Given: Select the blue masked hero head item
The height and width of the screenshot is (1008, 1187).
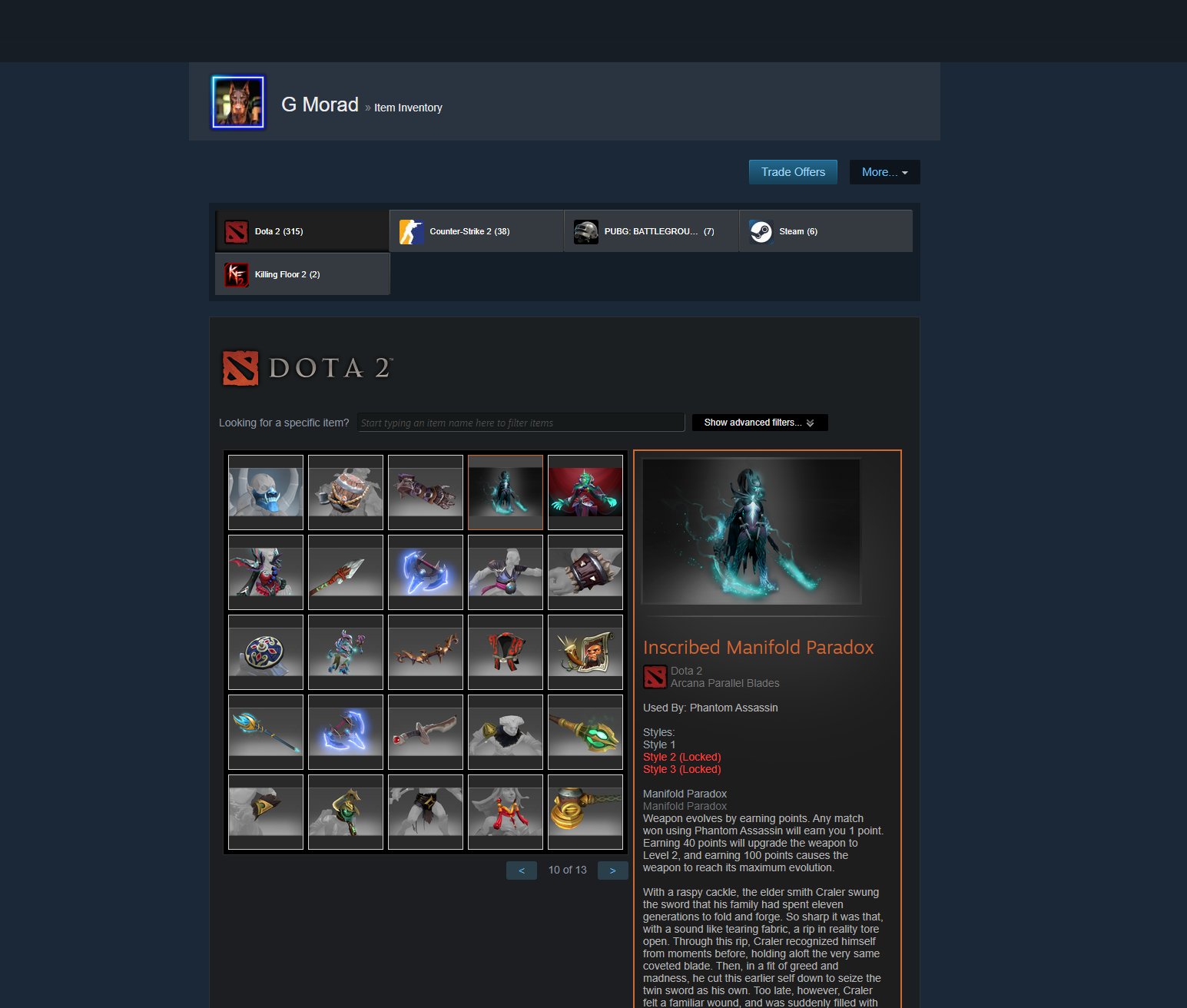Looking at the screenshot, I should [266, 492].
